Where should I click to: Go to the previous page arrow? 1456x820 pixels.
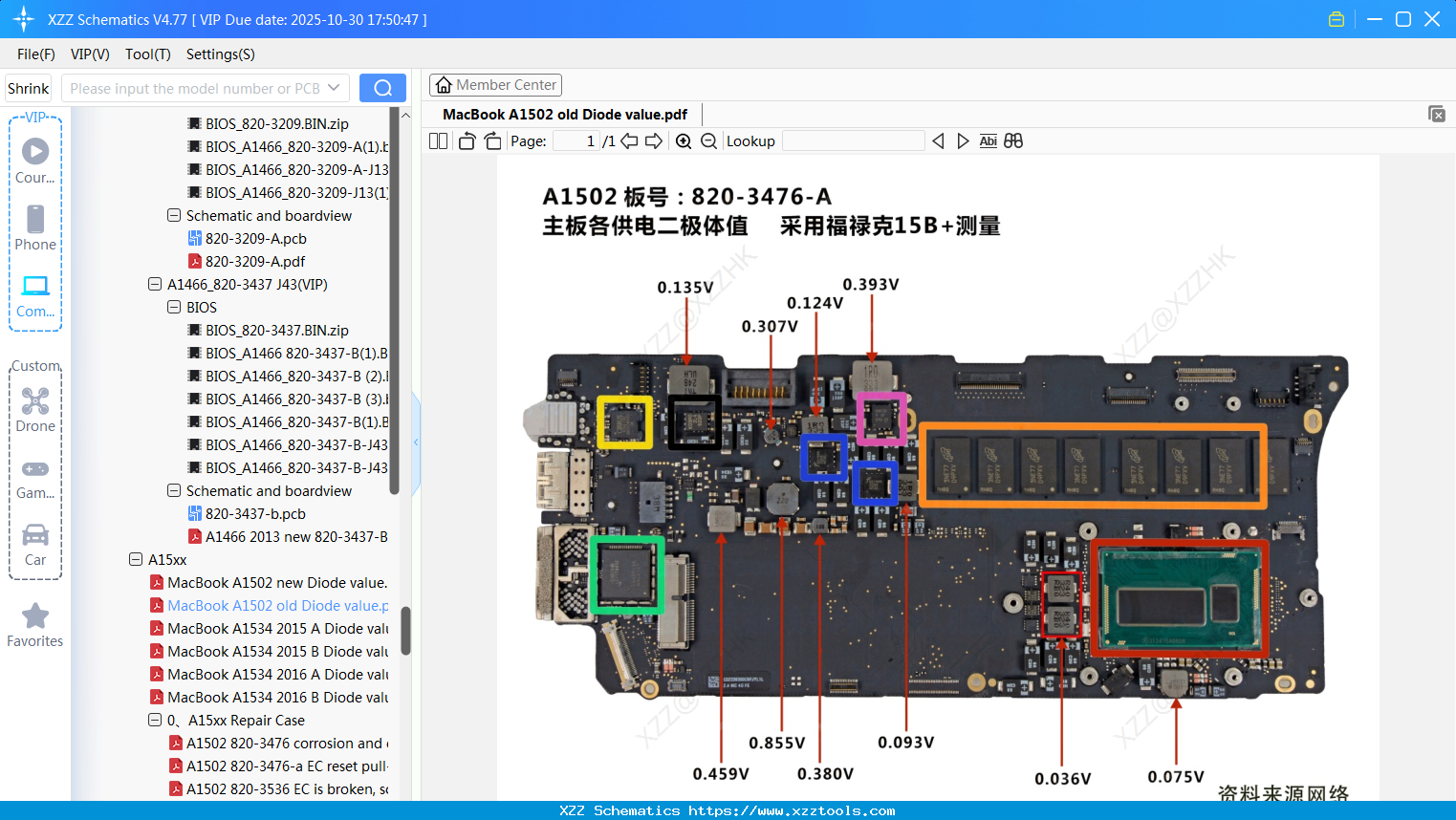(629, 141)
